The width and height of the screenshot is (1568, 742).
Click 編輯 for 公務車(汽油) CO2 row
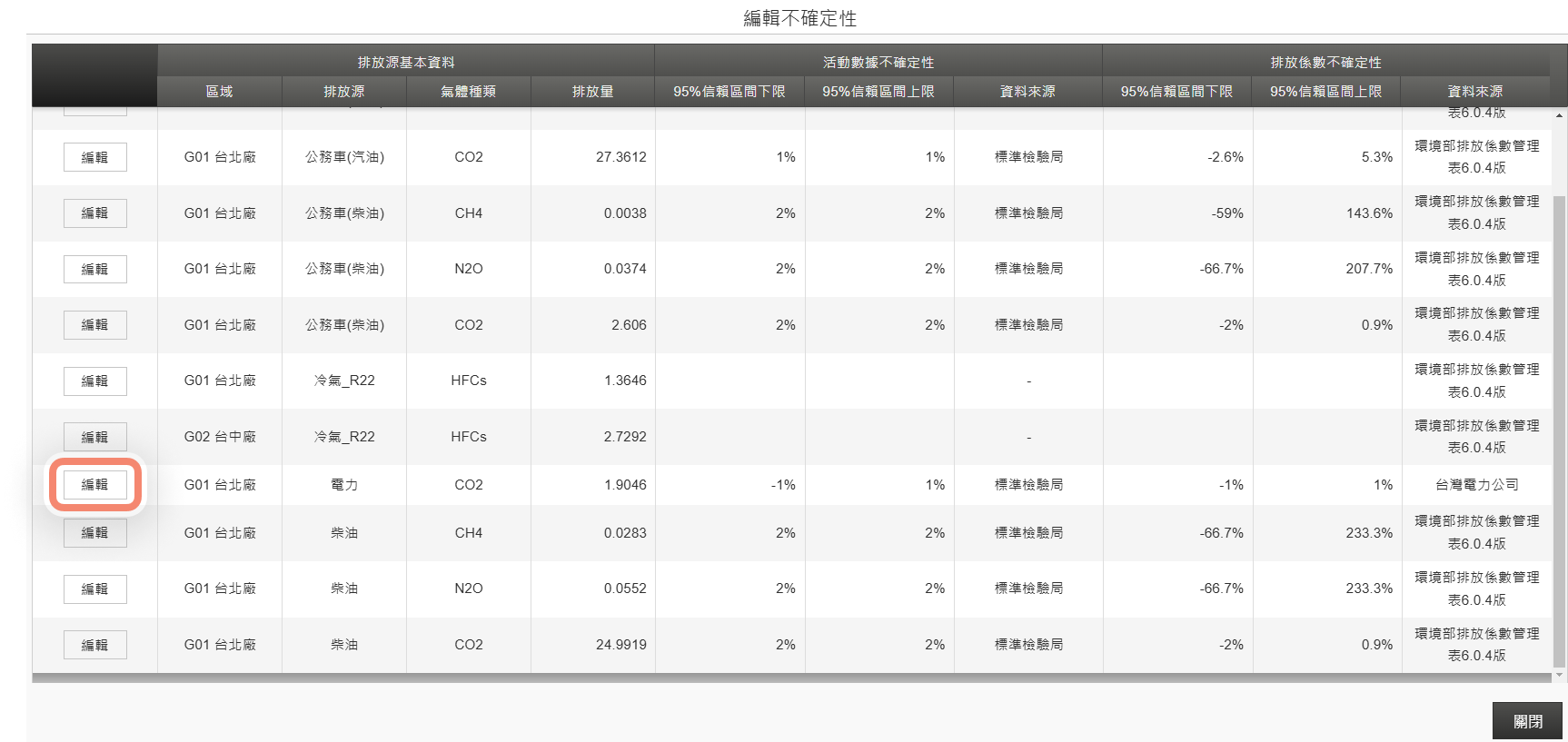(95, 157)
